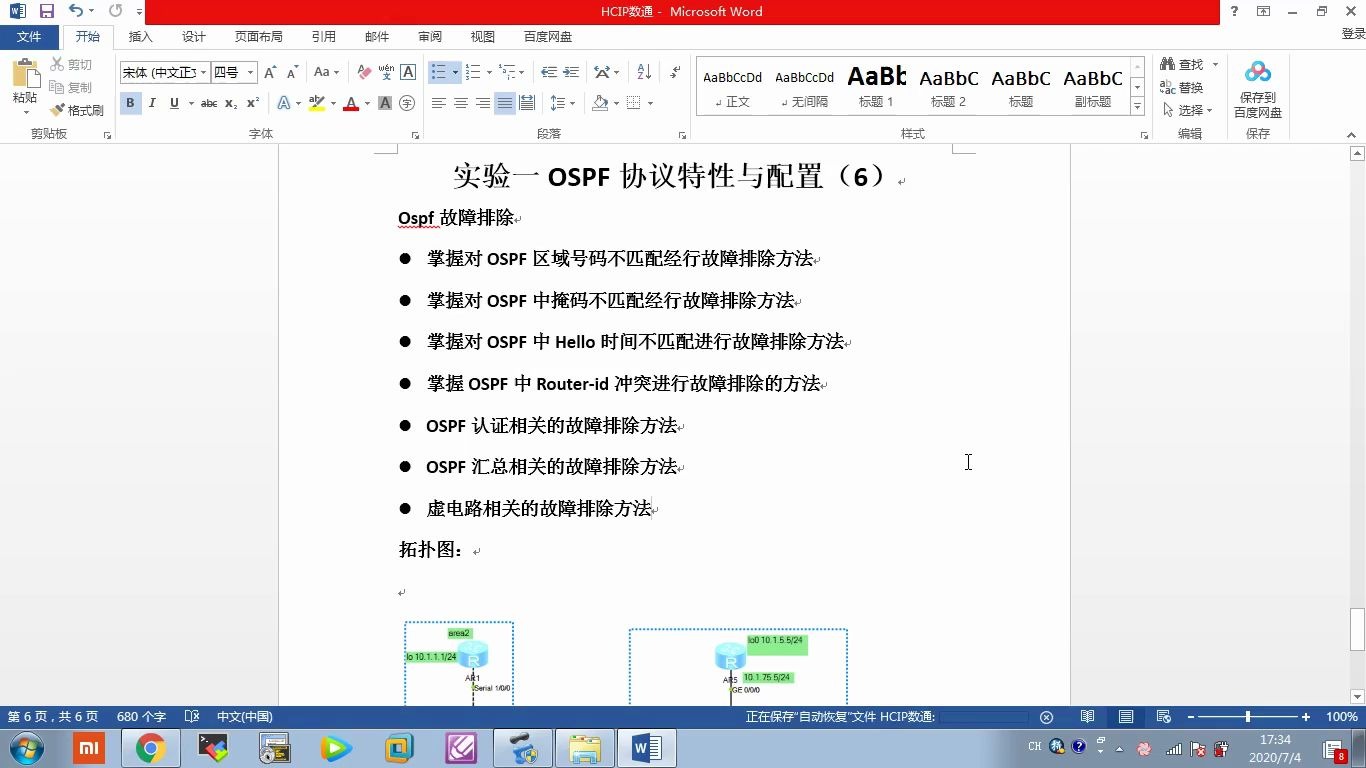Switch to Read Mode via status bar icon
The height and width of the screenshot is (768, 1366).
[1087, 717]
